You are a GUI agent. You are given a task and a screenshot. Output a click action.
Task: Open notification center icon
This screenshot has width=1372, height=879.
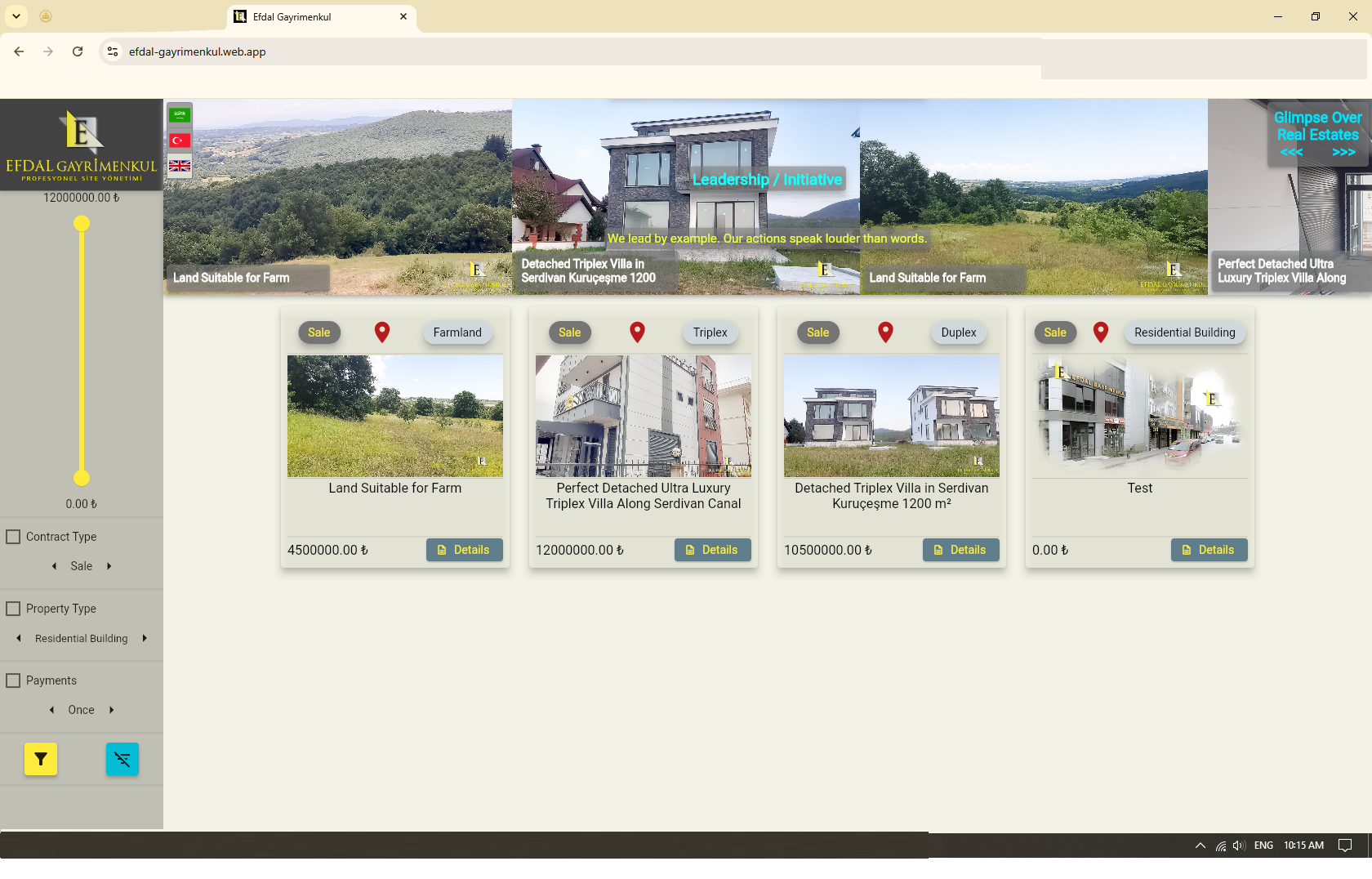point(1345,846)
